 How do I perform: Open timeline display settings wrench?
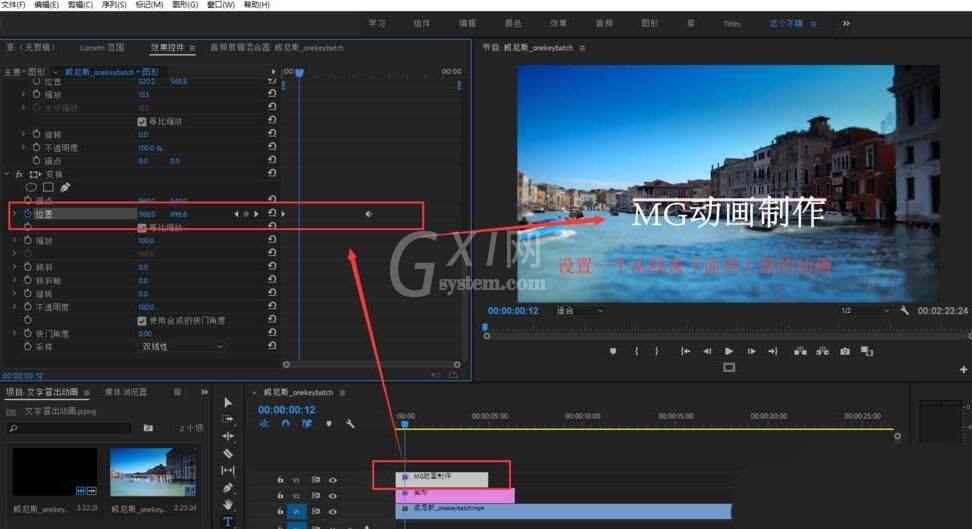[350, 424]
